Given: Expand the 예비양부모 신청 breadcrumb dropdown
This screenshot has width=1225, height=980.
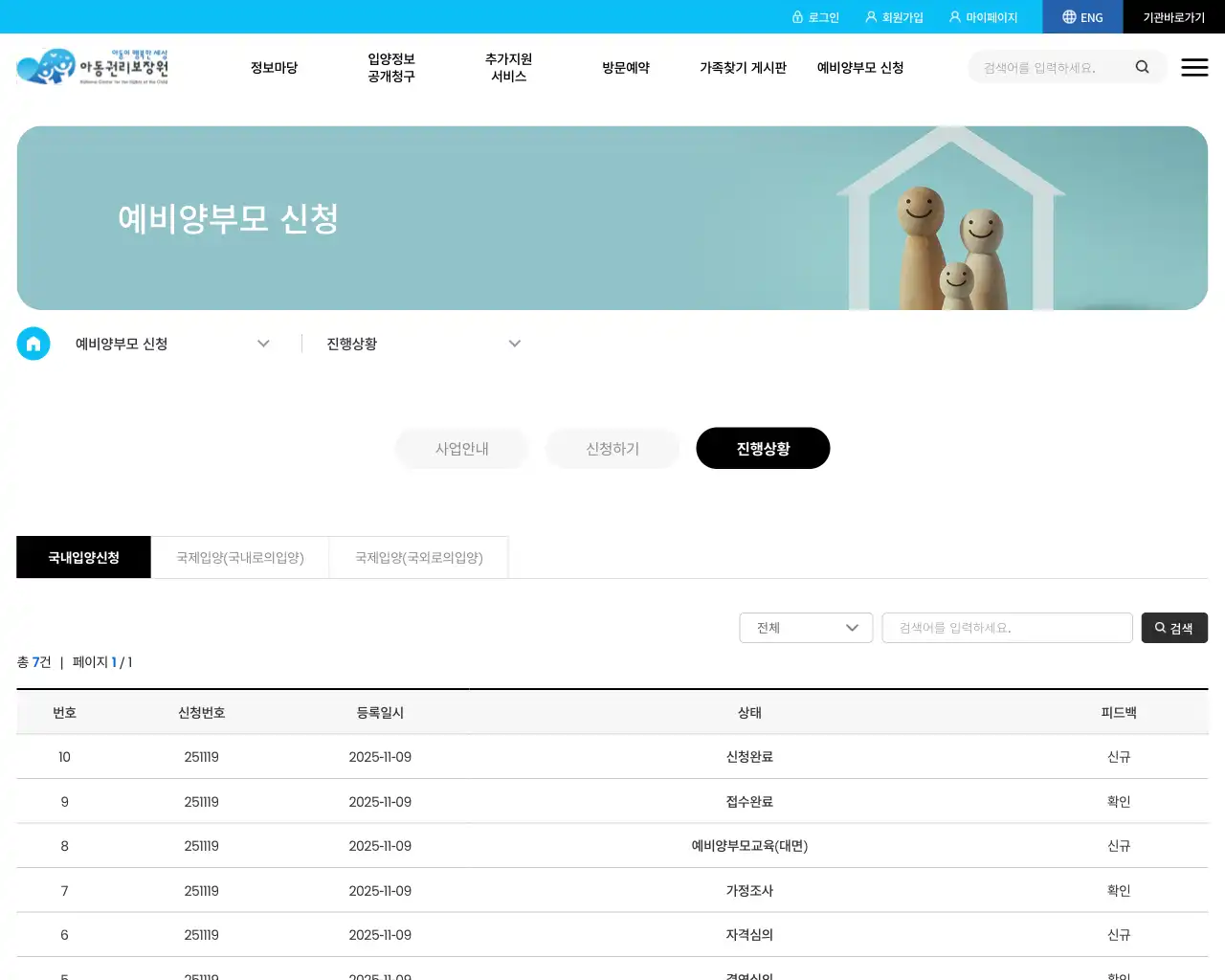Looking at the screenshot, I should coord(263,343).
